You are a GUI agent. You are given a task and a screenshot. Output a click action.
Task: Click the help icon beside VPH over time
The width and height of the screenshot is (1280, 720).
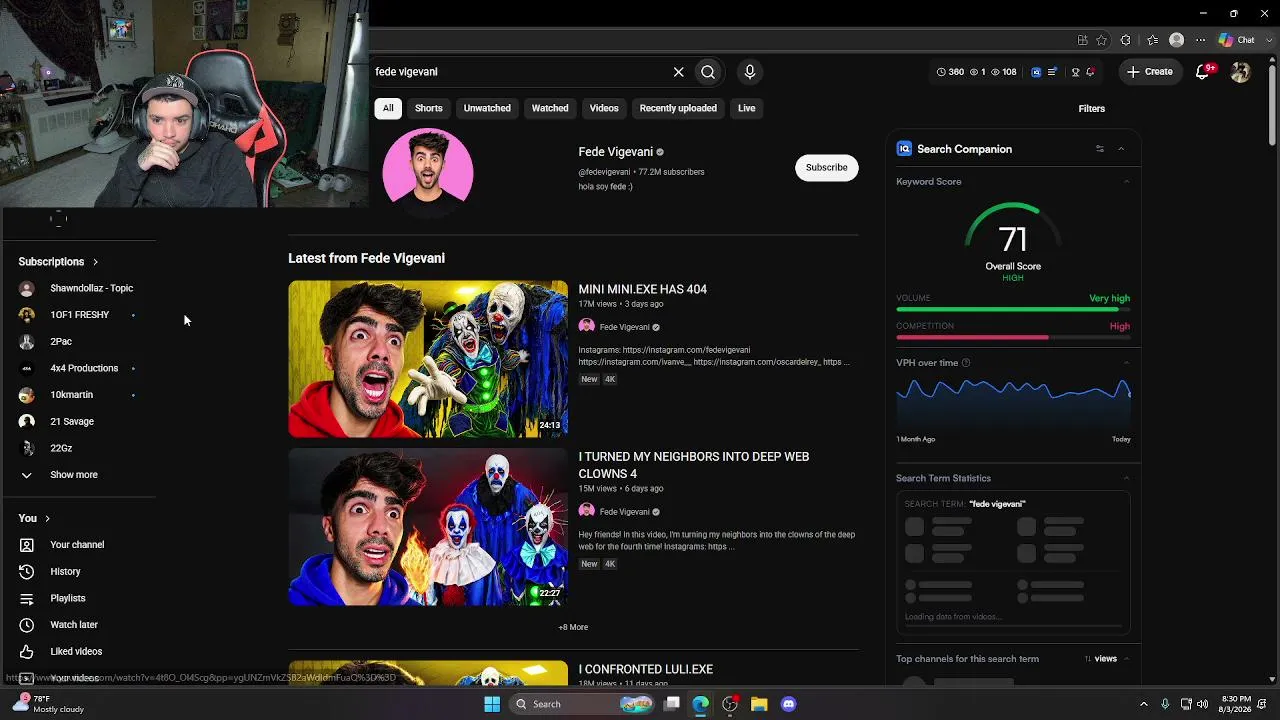click(965, 363)
